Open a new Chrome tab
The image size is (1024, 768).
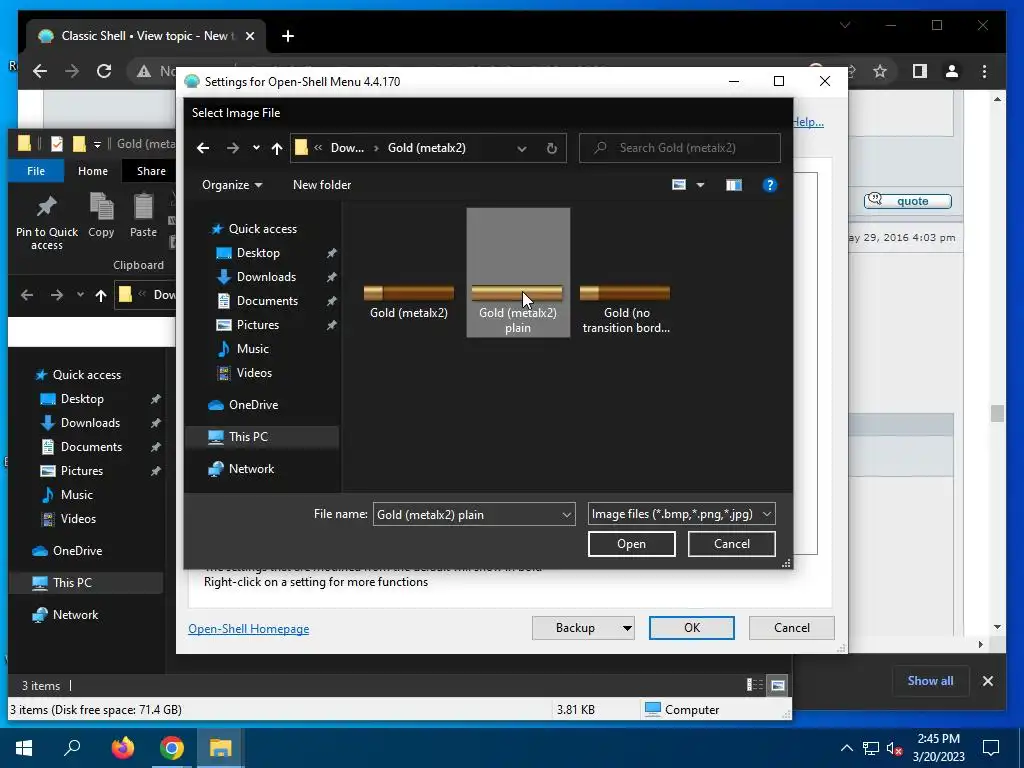click(x=288, y=36)
